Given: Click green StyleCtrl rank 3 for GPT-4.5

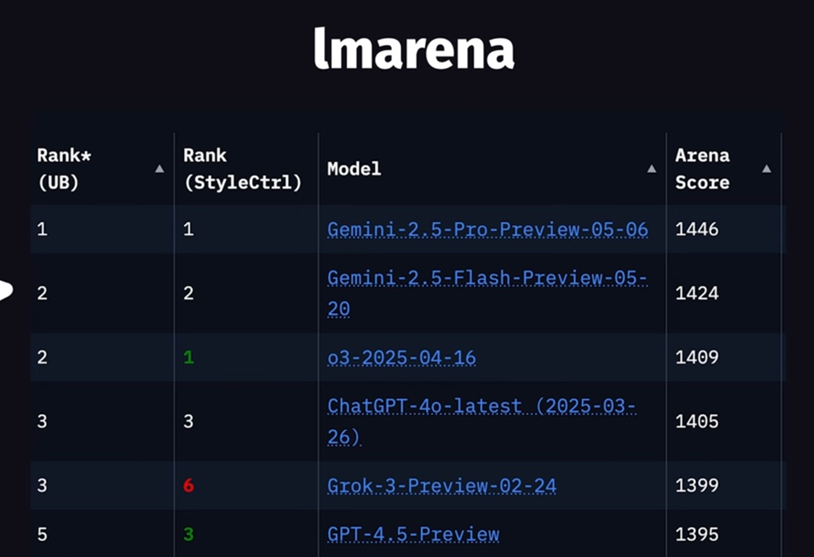Looking at the screenshot, I should pyautogui.click(x=189, y=534).
